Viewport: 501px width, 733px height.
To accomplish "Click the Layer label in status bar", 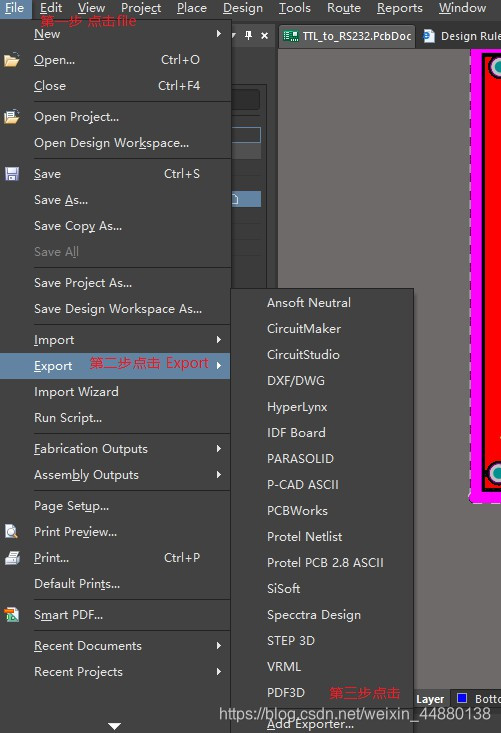I will (x=430, y=699).
